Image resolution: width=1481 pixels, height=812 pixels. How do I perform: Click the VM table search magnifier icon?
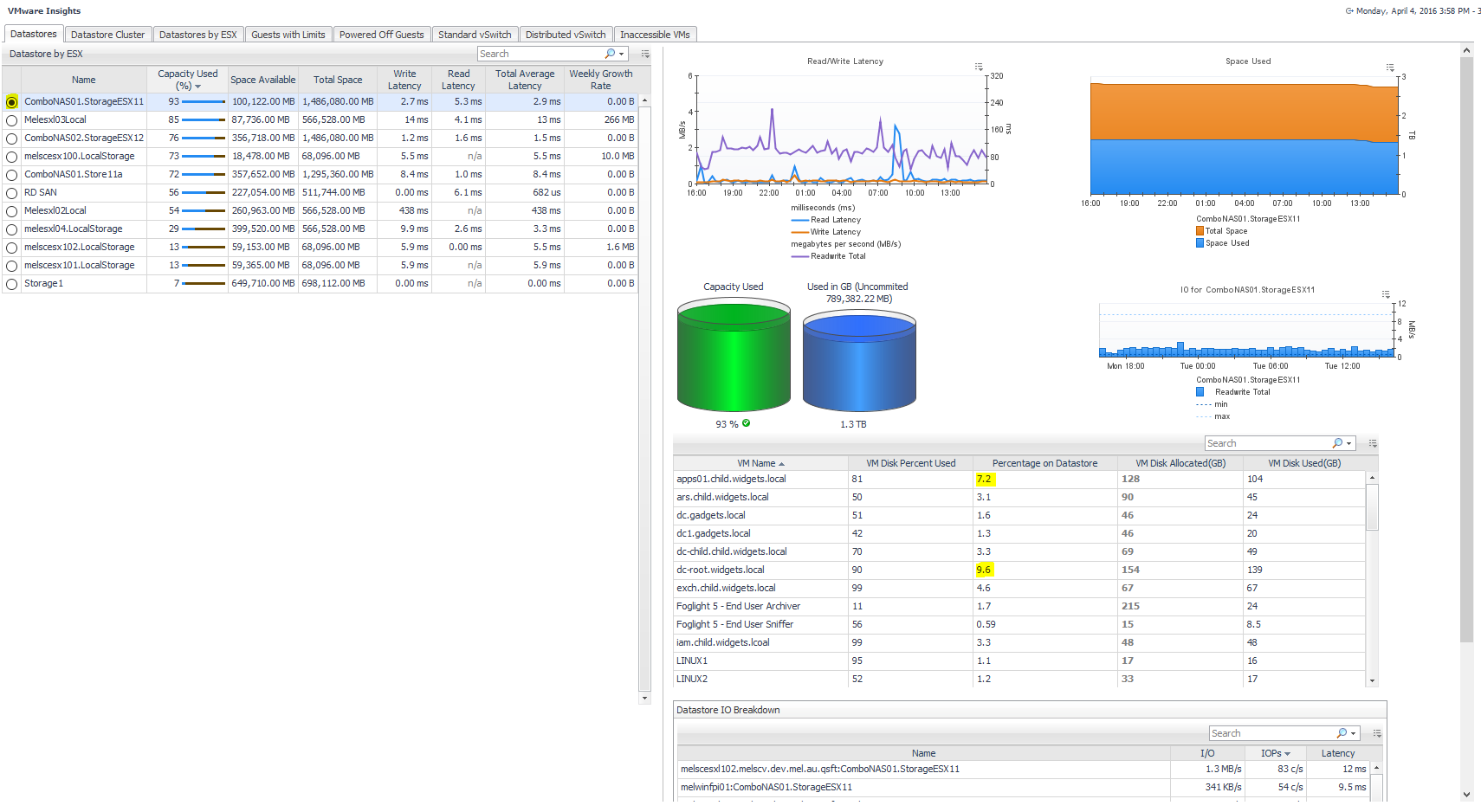pyautogui.click(x=1337, y=443)
